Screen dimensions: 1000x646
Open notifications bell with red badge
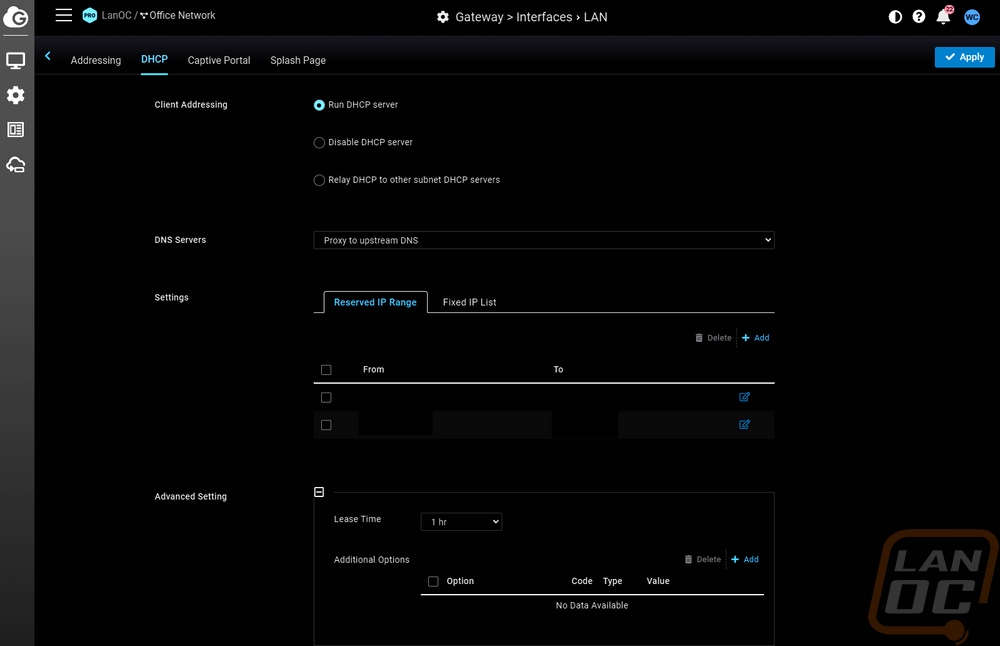(944, 16)
